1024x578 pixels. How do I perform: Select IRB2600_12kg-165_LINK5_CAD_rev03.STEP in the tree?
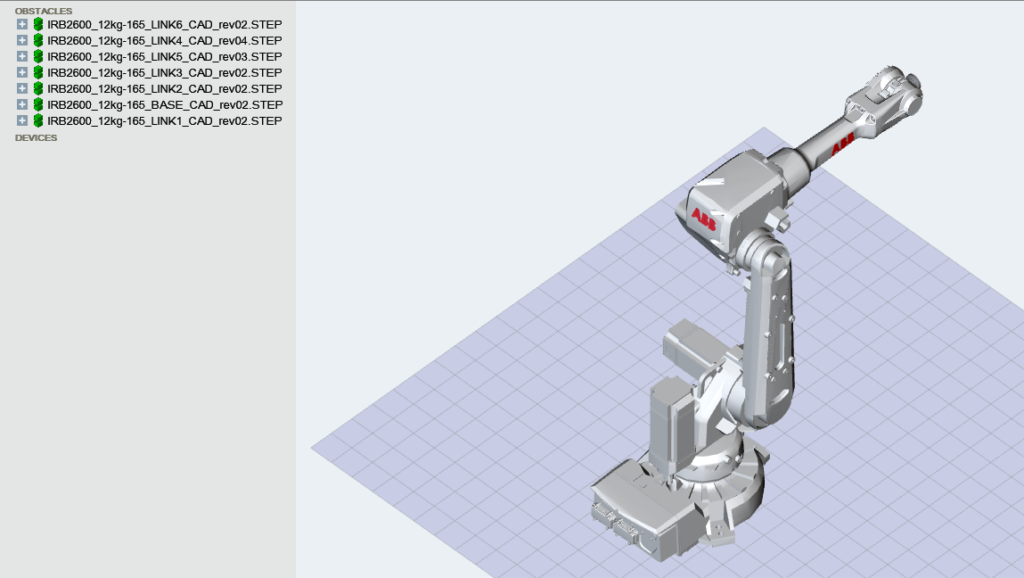(165, 57)
